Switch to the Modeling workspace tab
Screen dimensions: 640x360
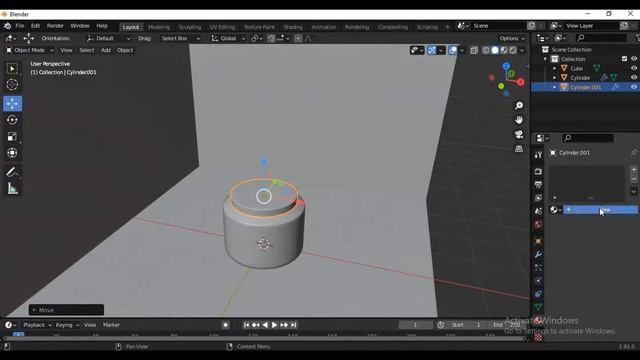coord(159,27)
